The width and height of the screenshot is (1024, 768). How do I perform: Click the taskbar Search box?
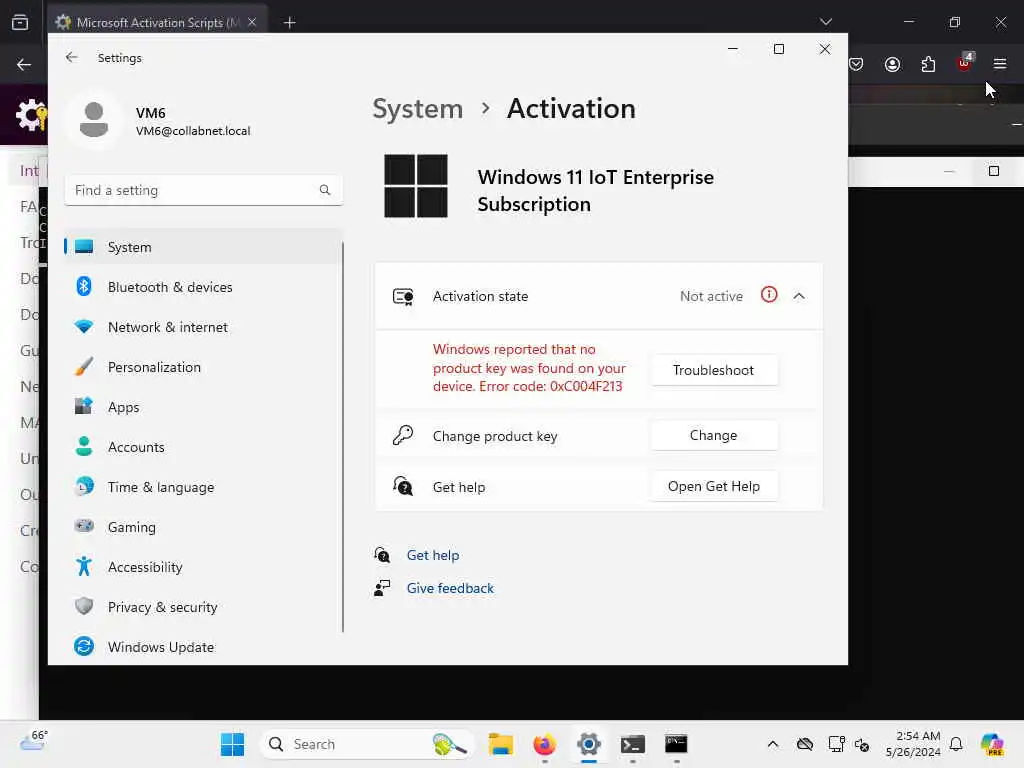[x=366, y=744]
